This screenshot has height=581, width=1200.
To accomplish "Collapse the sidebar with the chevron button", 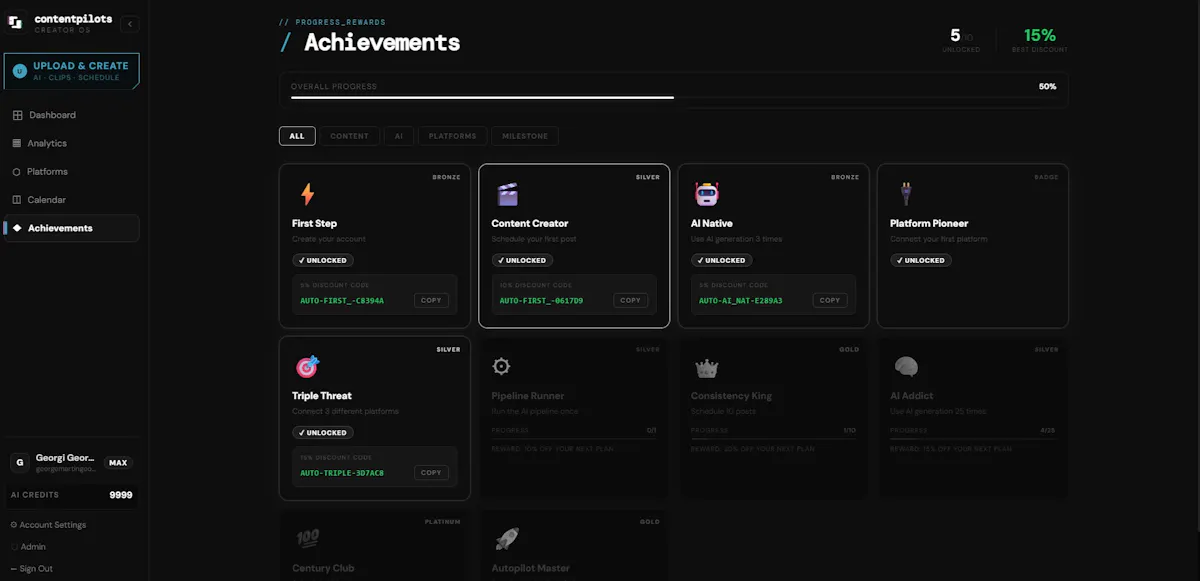I will pyautogui.click(x=131, y=23).
